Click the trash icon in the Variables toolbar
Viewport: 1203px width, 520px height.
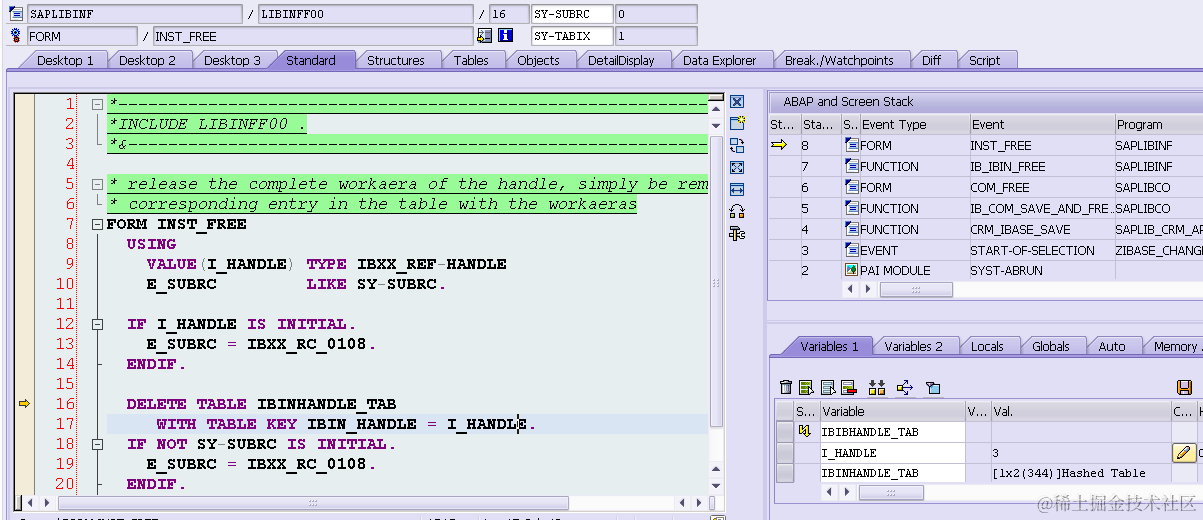pyautogui.click(x=786, y=387)
